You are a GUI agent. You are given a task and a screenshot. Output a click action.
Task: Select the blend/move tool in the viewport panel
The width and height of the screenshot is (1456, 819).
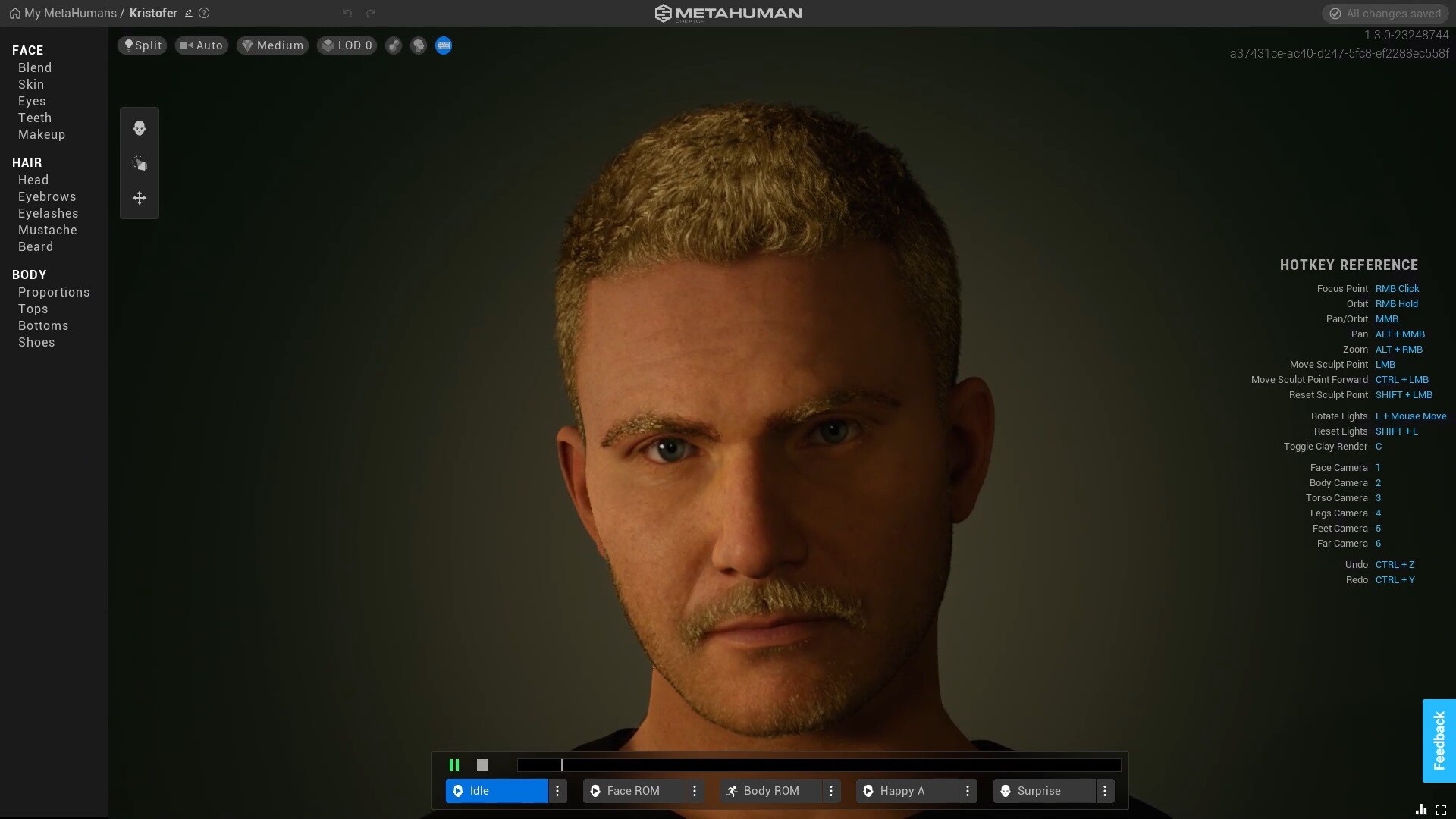click(140, 163)
